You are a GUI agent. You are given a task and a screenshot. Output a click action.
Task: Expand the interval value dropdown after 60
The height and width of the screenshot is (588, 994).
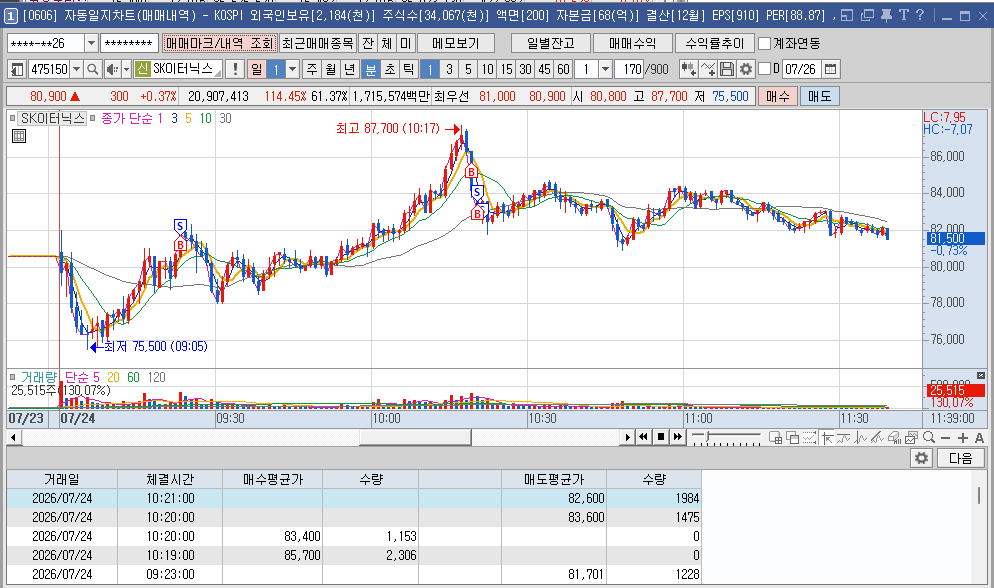click(x=605, y=69)
